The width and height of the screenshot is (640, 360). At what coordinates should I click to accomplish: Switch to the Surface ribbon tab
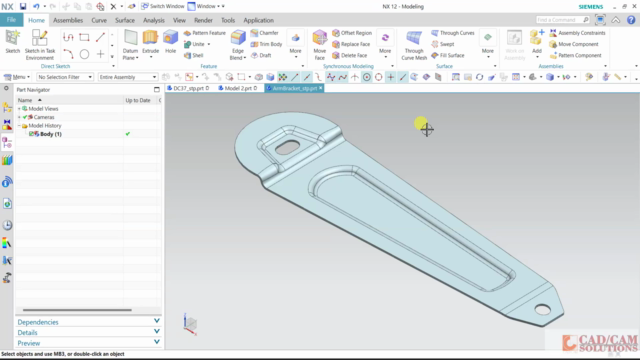click(x=124, y=20)
